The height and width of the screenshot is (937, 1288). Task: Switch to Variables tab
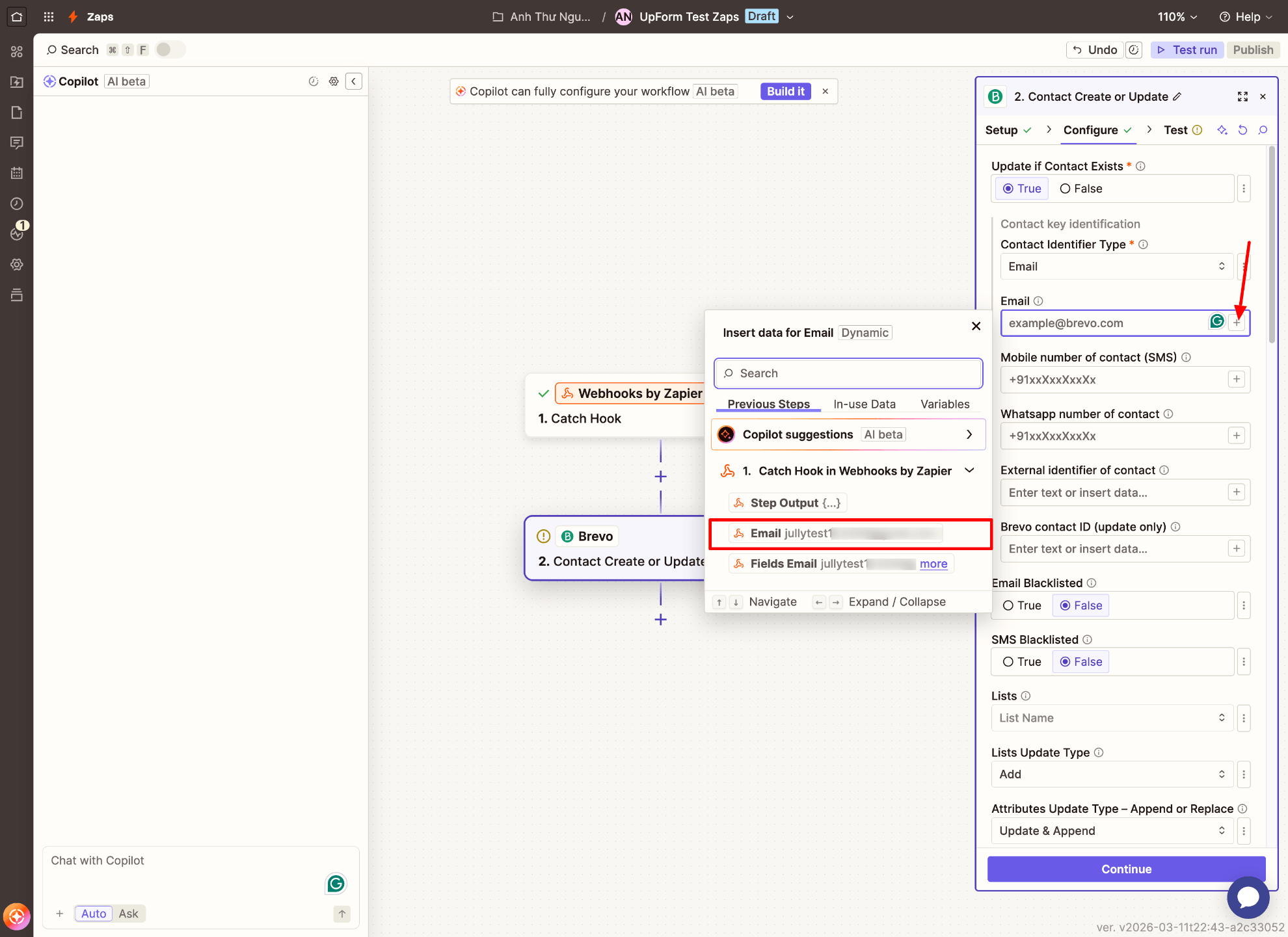point(945,404)
